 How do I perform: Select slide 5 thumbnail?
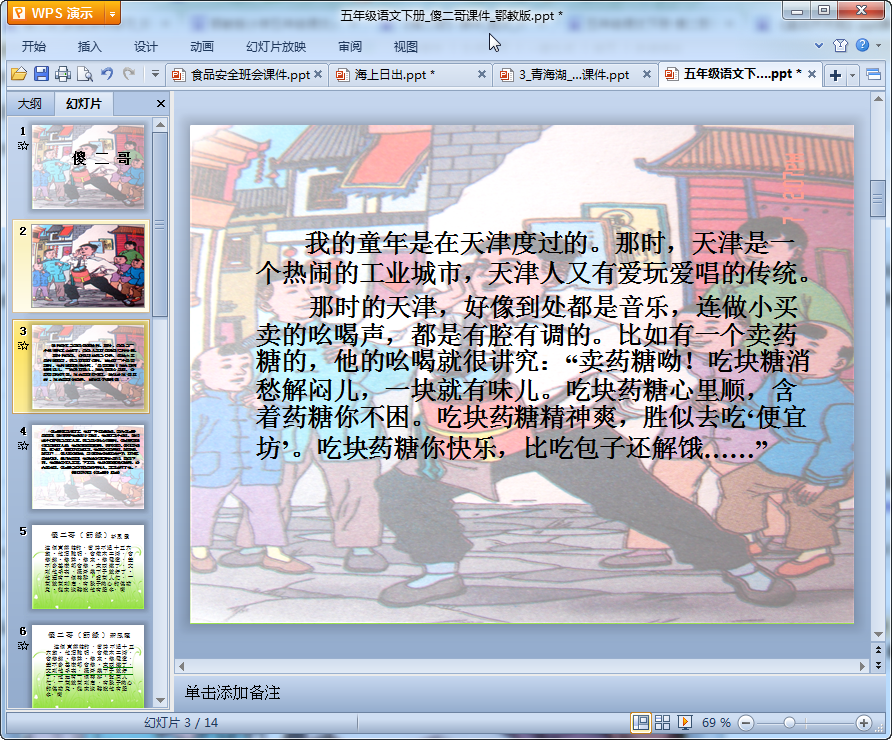coord(88,567)
